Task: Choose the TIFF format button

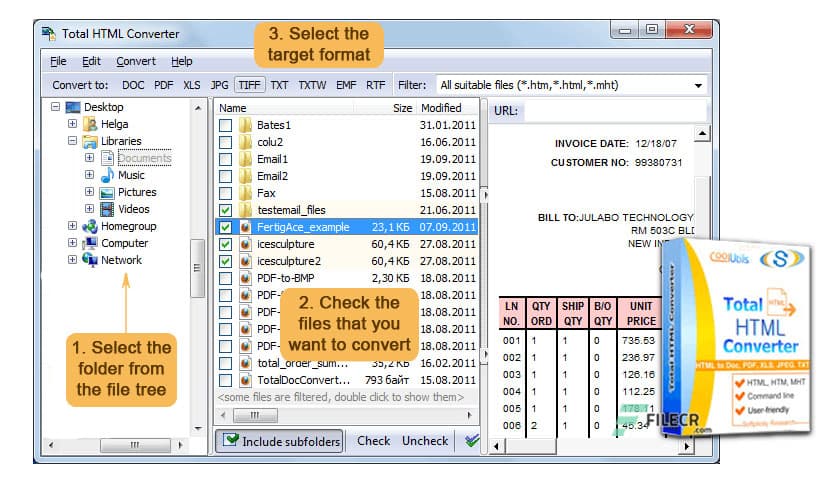Action: pos(249,85)
